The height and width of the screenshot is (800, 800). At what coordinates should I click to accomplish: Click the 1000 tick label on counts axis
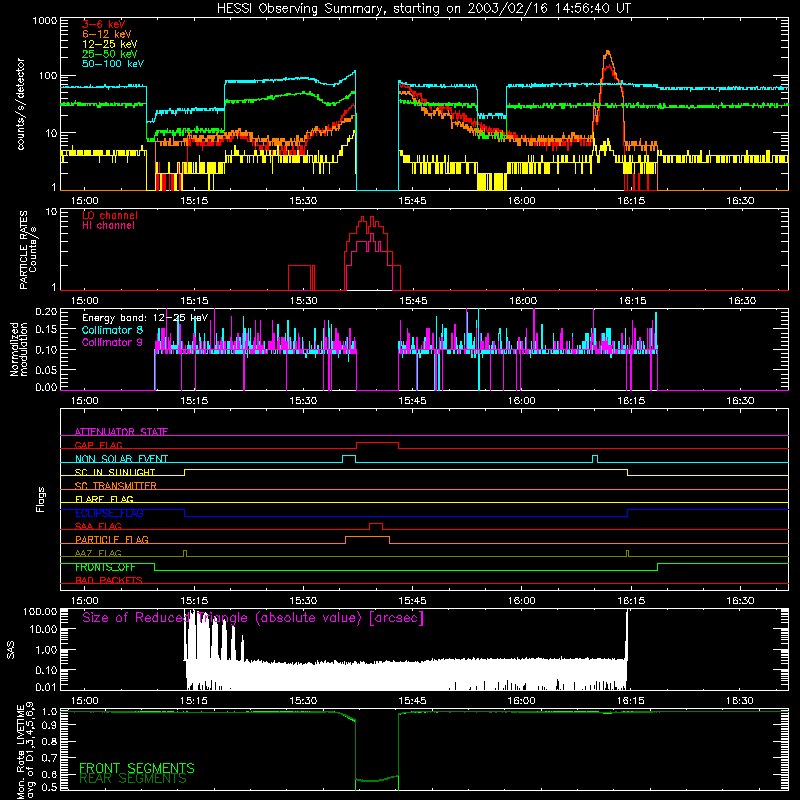pyautogui.click(x=45, y=21)
